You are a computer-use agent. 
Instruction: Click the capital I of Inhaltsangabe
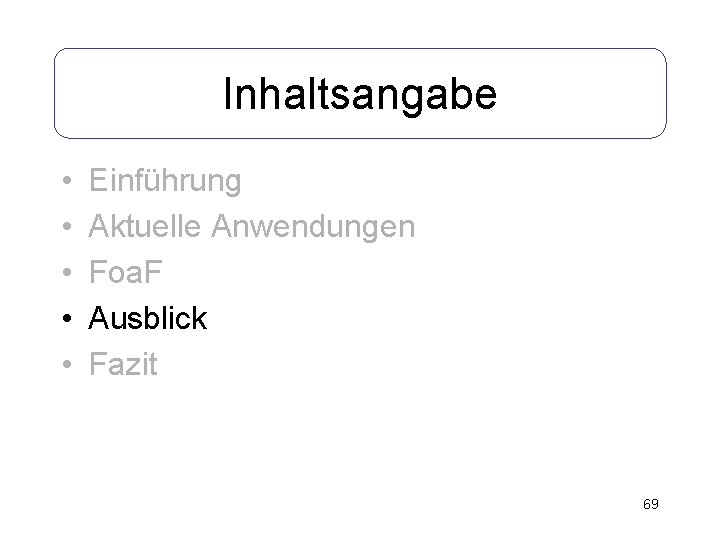click(227, 93)
